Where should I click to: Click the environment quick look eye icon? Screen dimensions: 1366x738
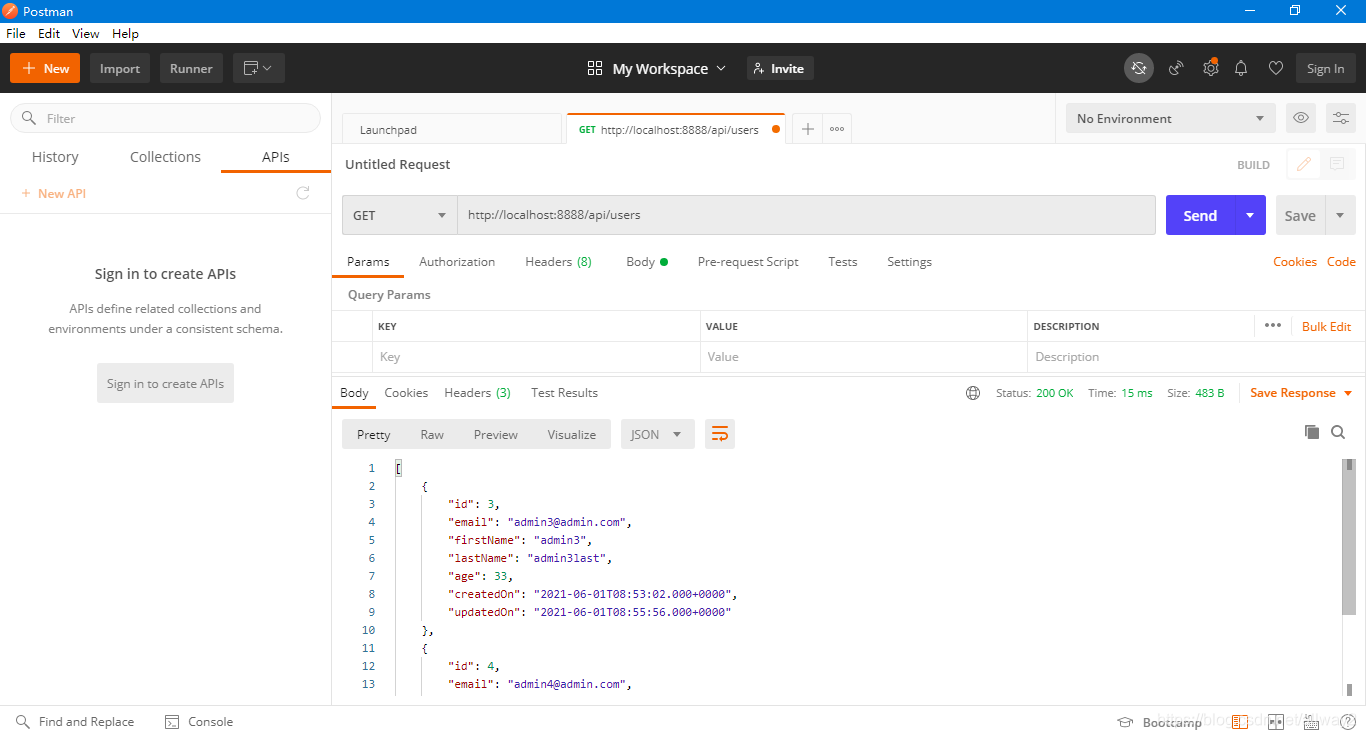coord(1300,118)
